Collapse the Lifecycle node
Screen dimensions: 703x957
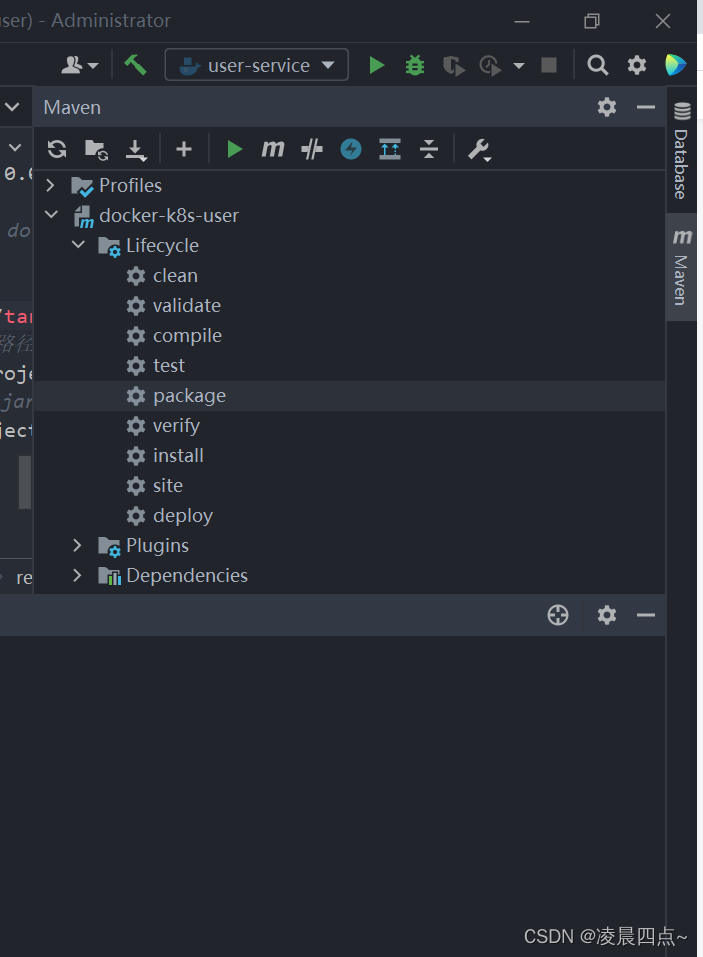(x=78, y=244)
